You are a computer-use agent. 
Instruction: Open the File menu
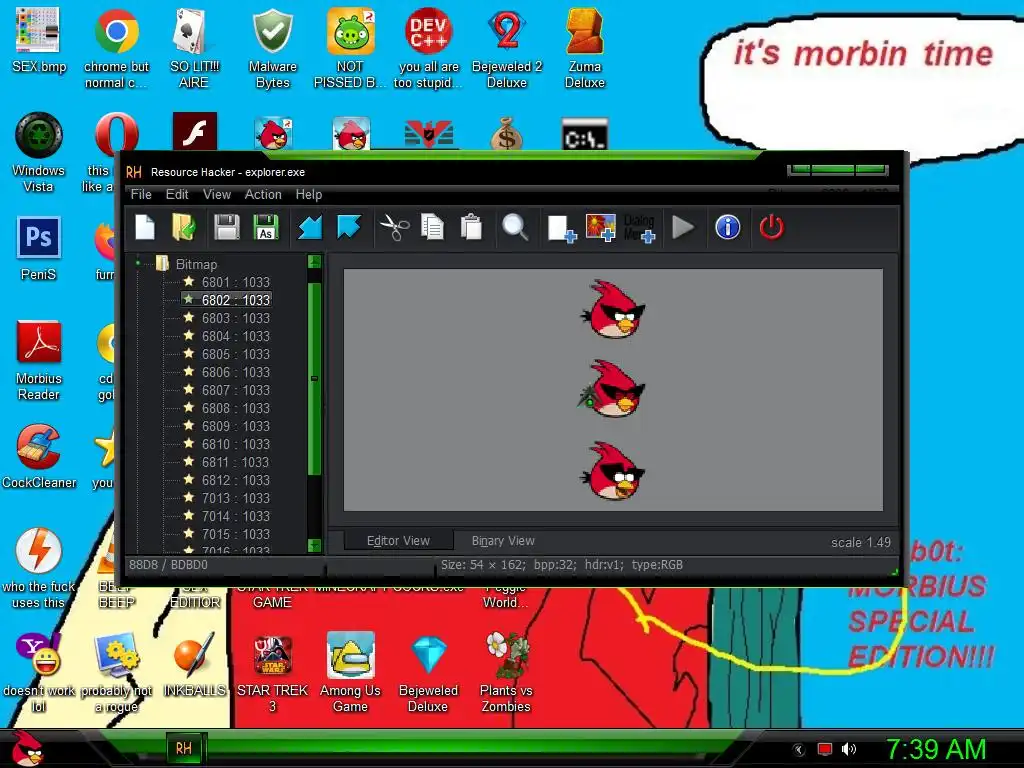[141, 195]
